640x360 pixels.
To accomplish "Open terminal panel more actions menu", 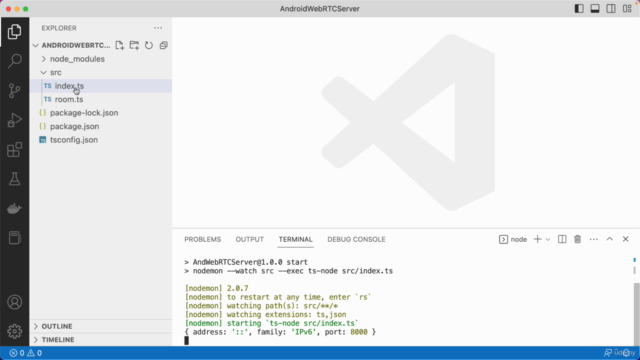I will 593,239.
